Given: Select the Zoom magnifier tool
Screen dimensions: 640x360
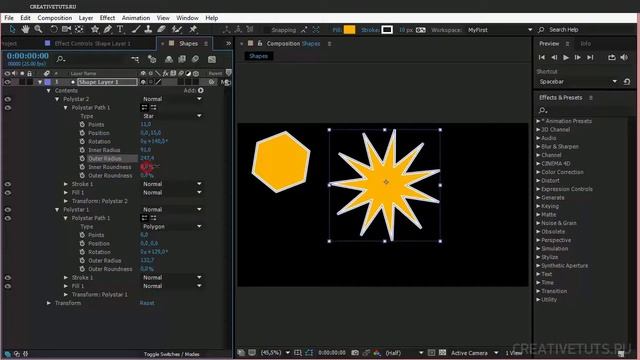Looking at the screenshot, I should tap(38, 29).
